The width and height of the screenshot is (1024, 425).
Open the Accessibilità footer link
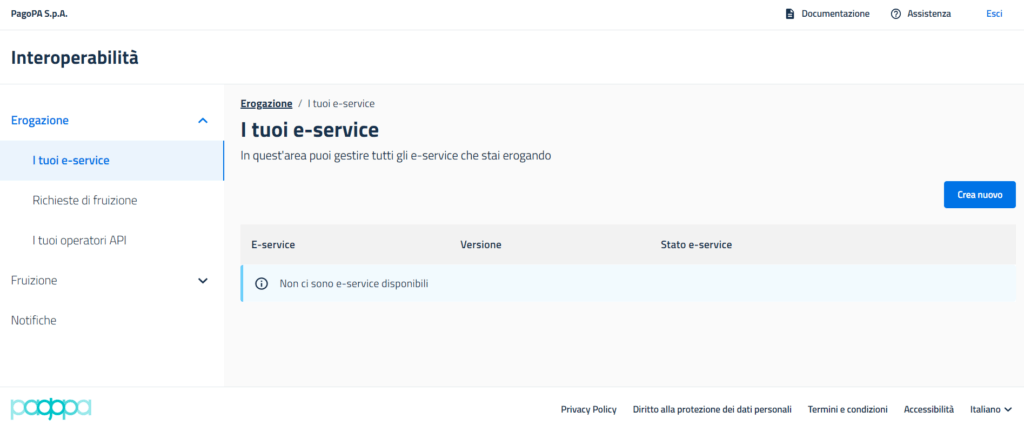pyautogui.click(x=928, y=409)
